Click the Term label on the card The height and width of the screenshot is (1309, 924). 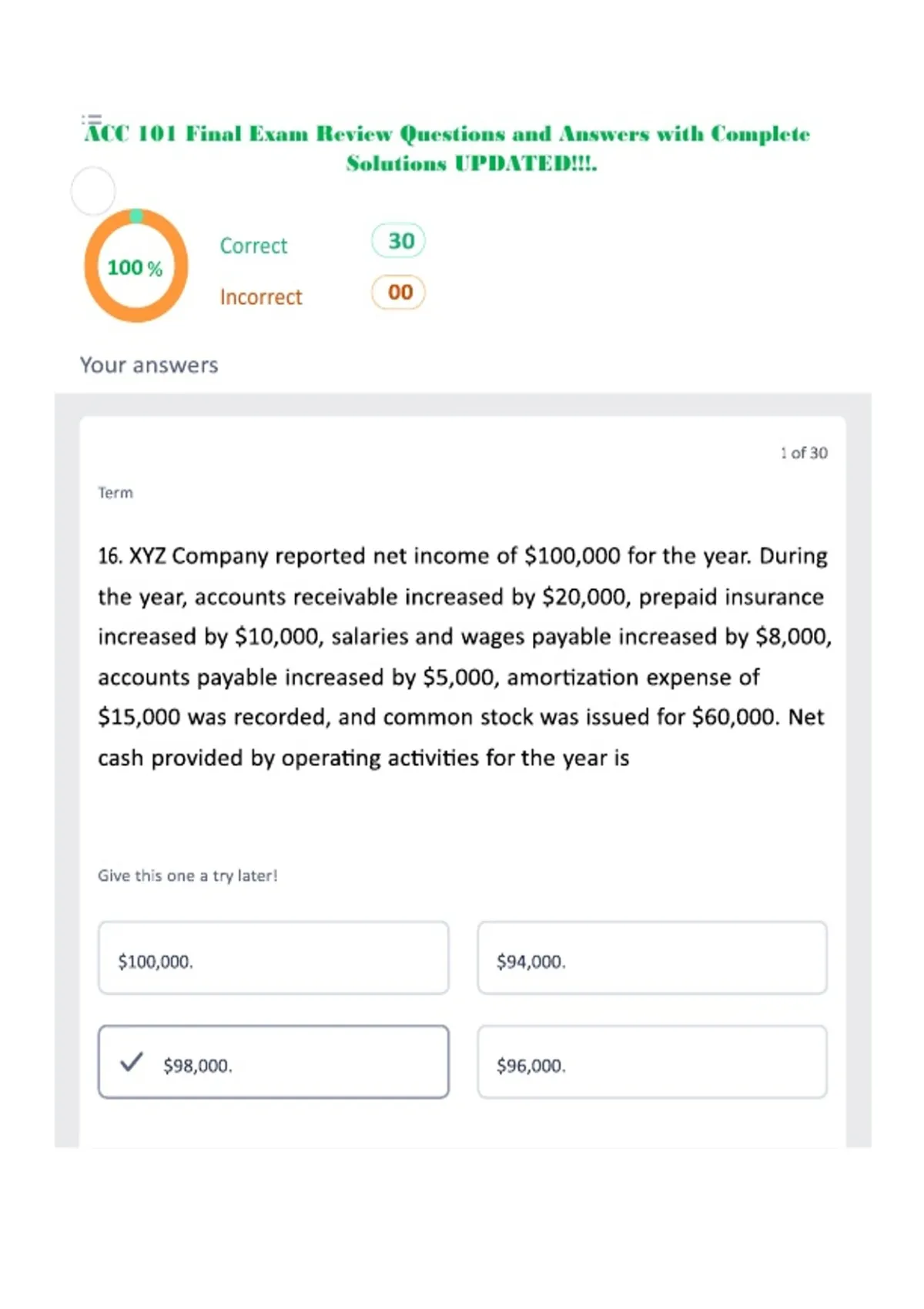click(115, 493)
